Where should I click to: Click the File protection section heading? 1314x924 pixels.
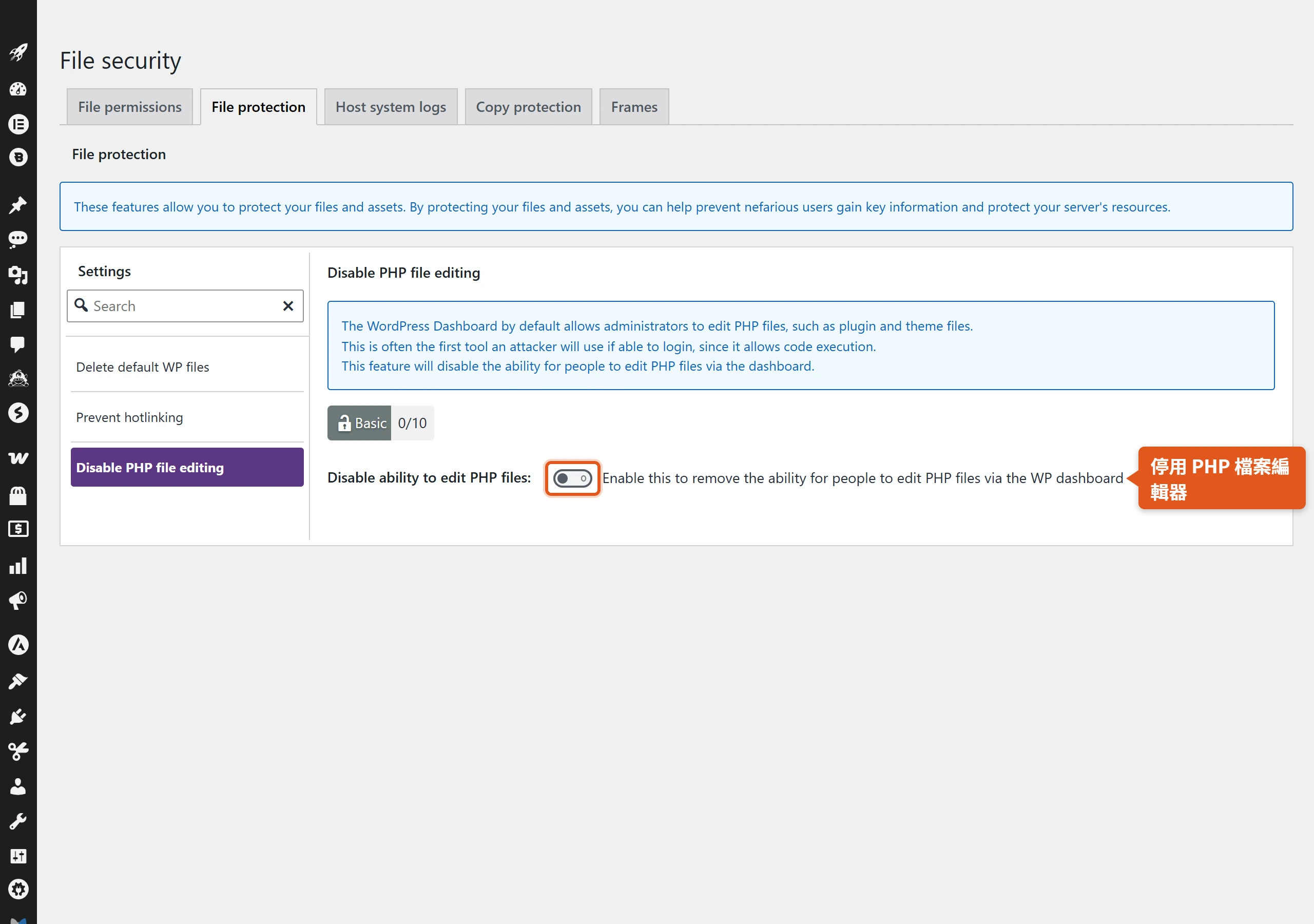119,154
